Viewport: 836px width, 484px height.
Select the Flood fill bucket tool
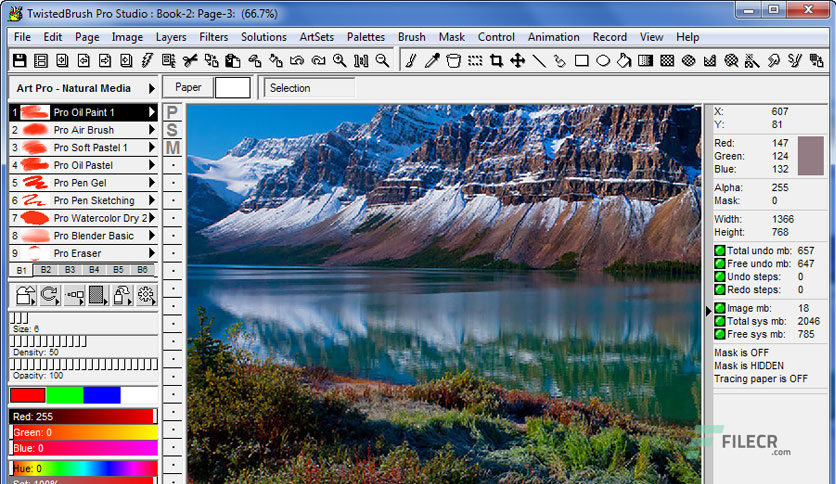point(624,61)
